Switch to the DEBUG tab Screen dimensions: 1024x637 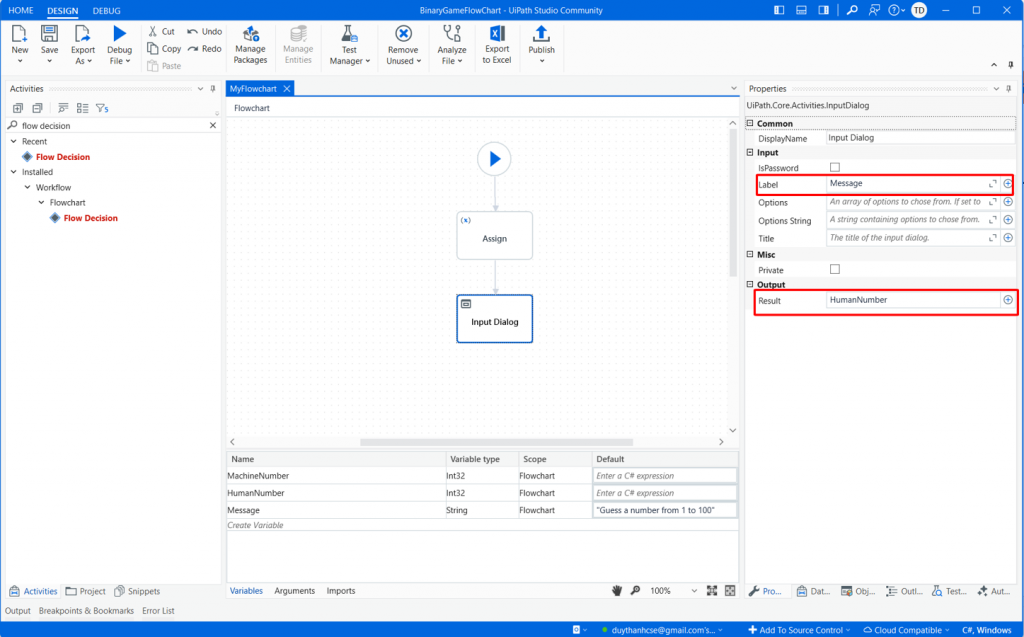point(106,10)
